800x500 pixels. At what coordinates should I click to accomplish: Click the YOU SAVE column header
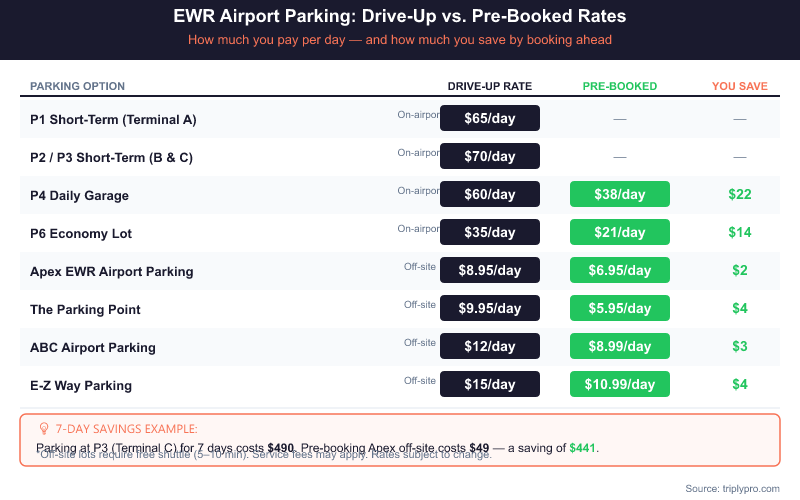pos(740,86)
